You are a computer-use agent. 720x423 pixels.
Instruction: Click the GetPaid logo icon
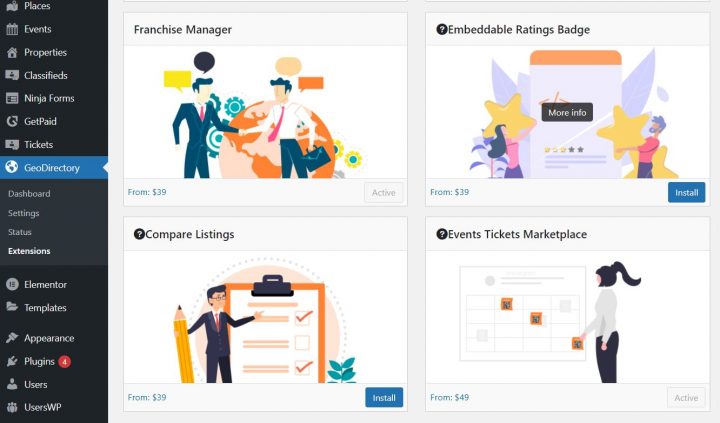pos(12,121)
